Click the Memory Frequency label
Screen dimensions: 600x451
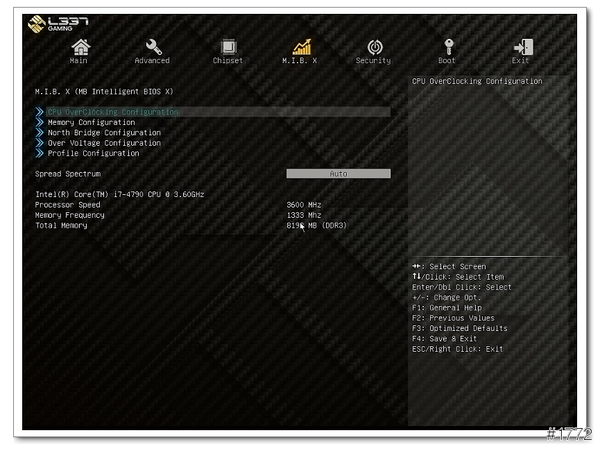click(70, 215)
